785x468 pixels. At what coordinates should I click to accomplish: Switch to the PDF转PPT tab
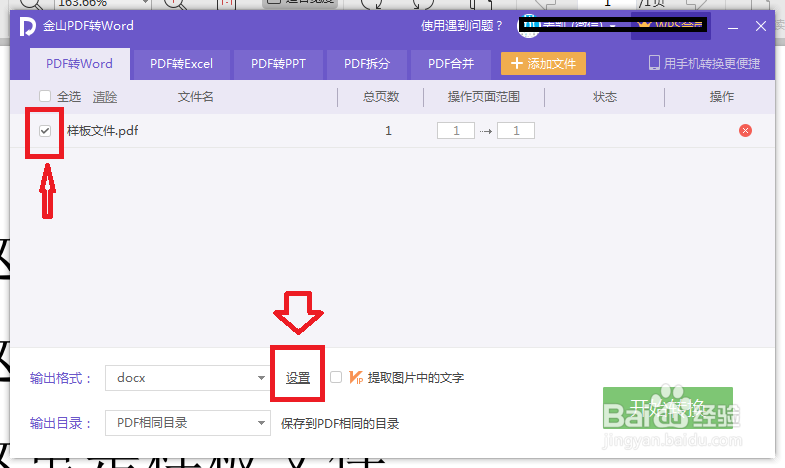coord(278,64)
